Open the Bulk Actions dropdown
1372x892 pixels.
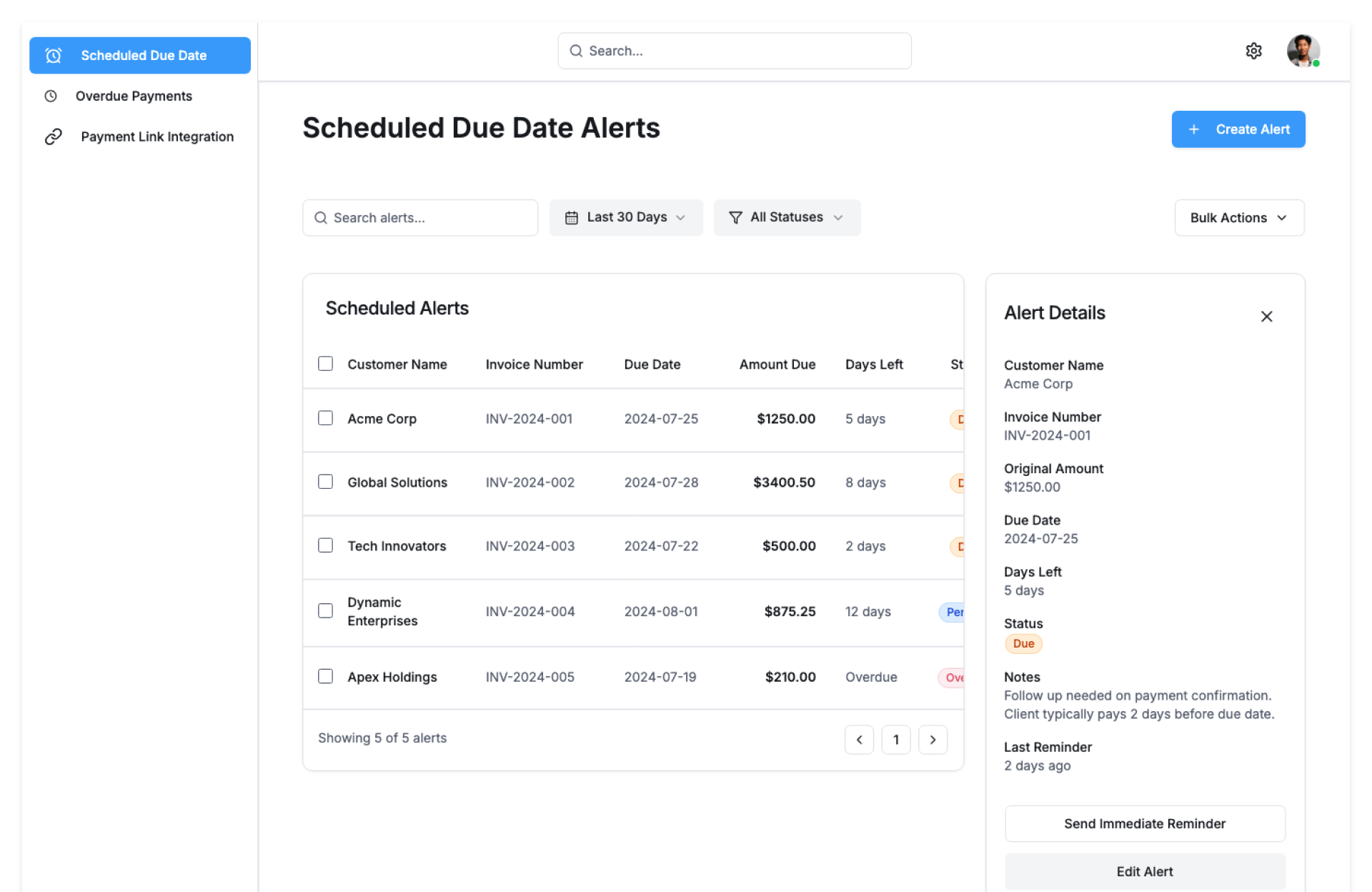pyautogui.click(x=1238, y=218)
